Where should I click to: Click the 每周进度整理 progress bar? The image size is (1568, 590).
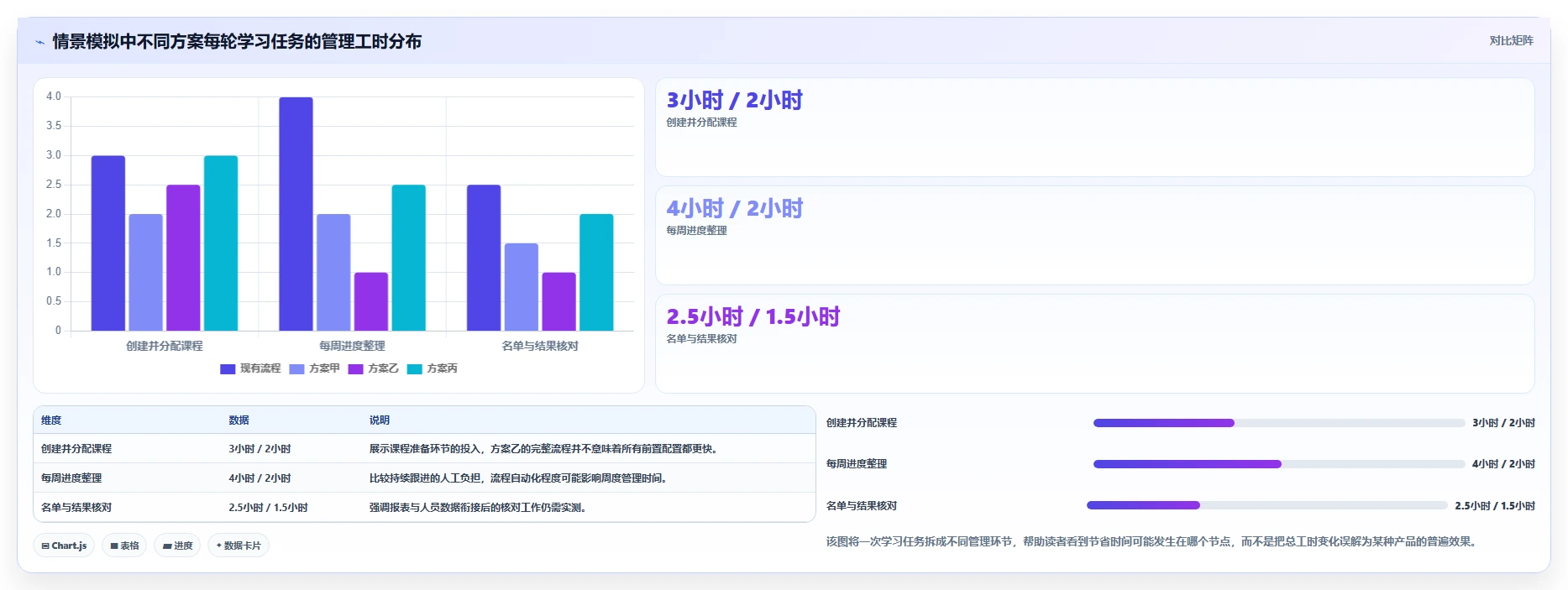(x=1278, y=464)
